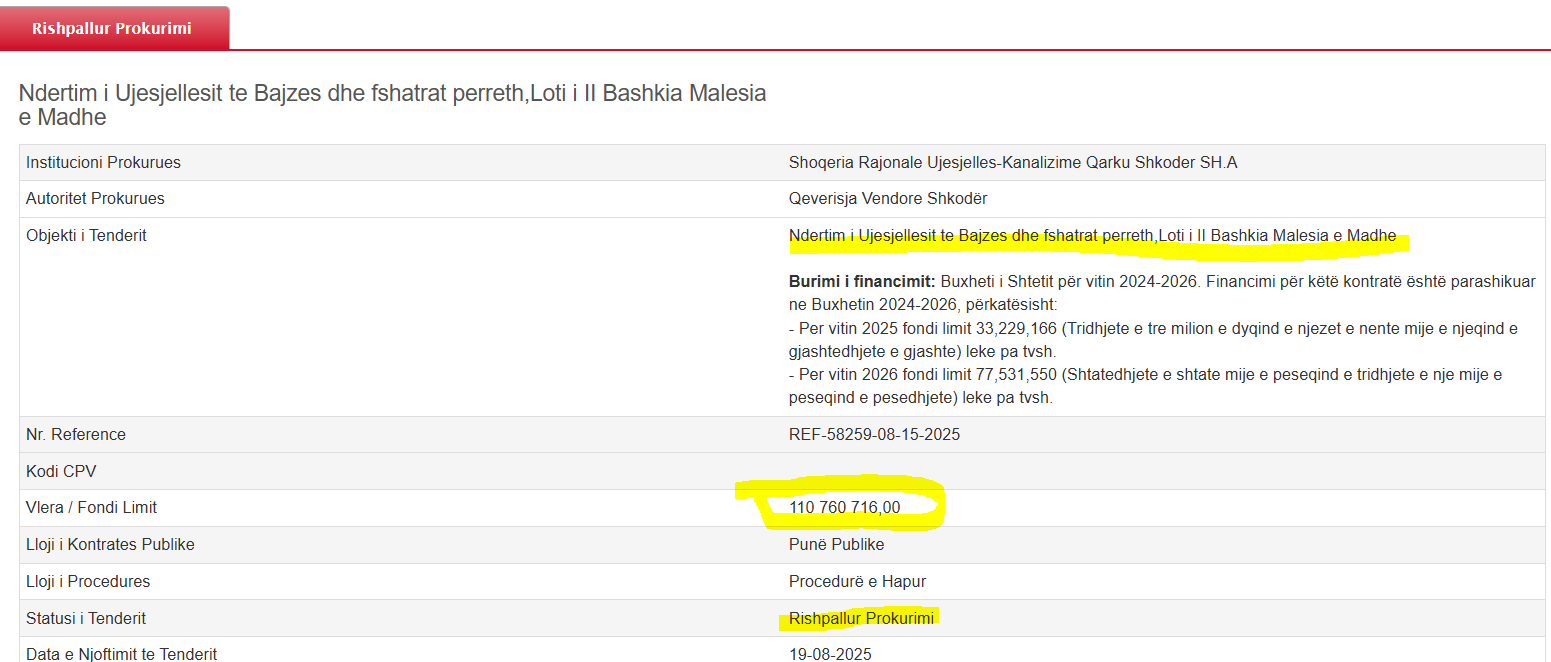Click highlighted Rishpallur Prokurimi status value
This screenshot has height=662, width=1551.
tap(861, 618)
